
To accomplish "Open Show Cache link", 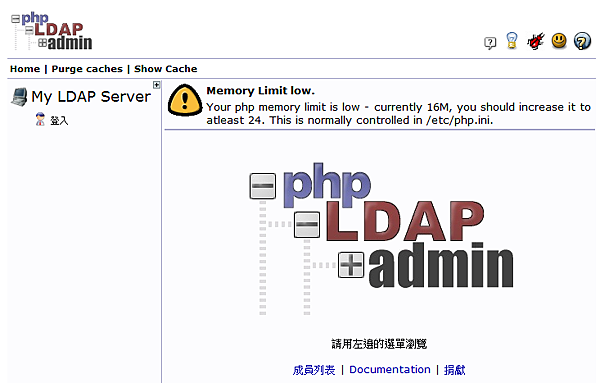I will (x=166, y=69).
